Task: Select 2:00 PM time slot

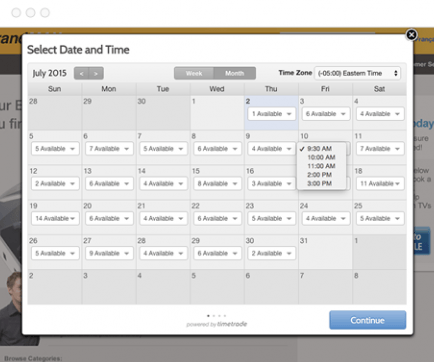Action: pyautogui.click(x=321, y=175)
